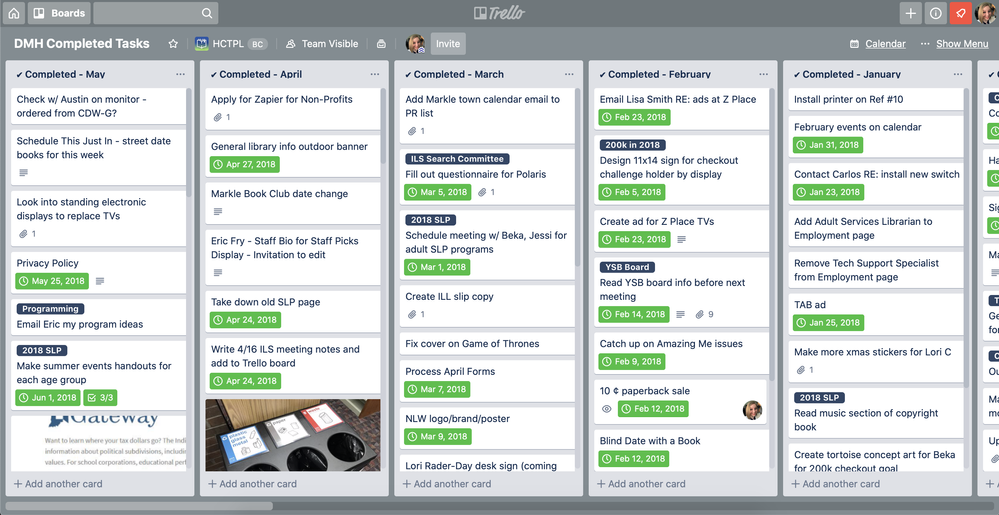
Task: Open the Calendar power-up link
Action: (877, 43)
